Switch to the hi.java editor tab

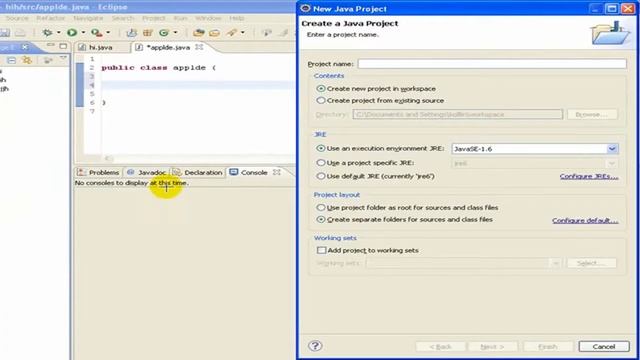pos(100,47)
